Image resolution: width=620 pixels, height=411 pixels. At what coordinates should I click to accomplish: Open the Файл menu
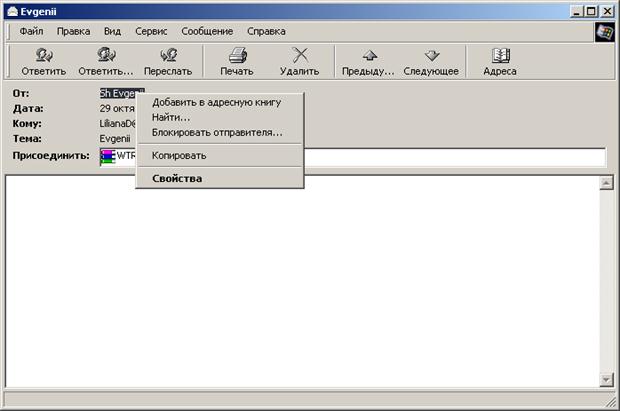point(31,31)
